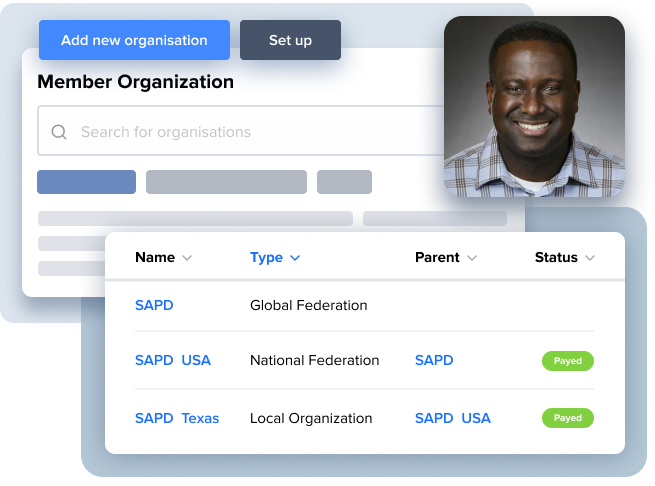Image resolution: width=655 pixels, height=486 pixels.
Task: Focus the Search for organisations field
Action: pyautogui.click(x=250, y=132)
